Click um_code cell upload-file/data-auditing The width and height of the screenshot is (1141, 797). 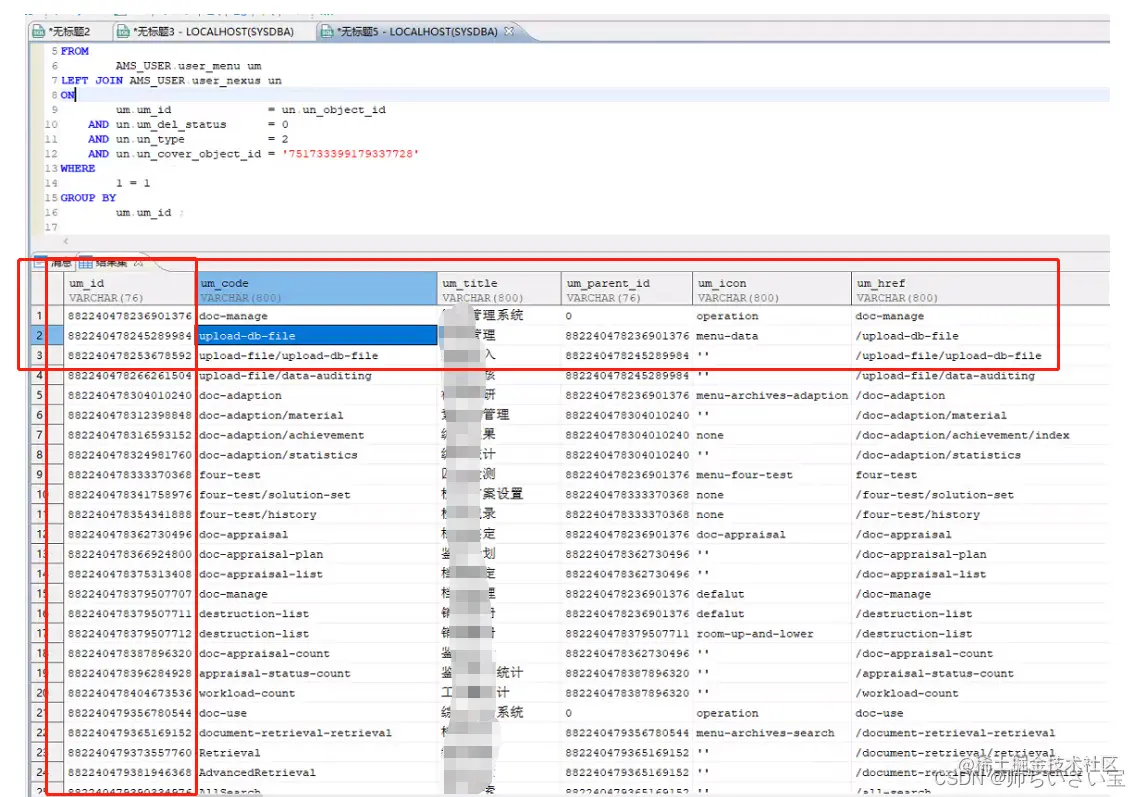click(317, 376)
